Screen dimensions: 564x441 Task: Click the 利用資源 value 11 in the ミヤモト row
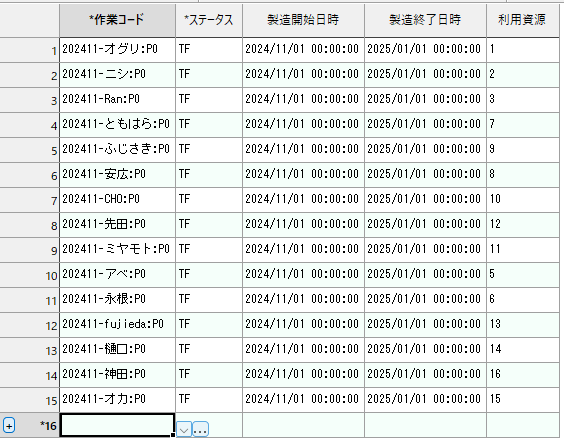[x=523, y=250]
